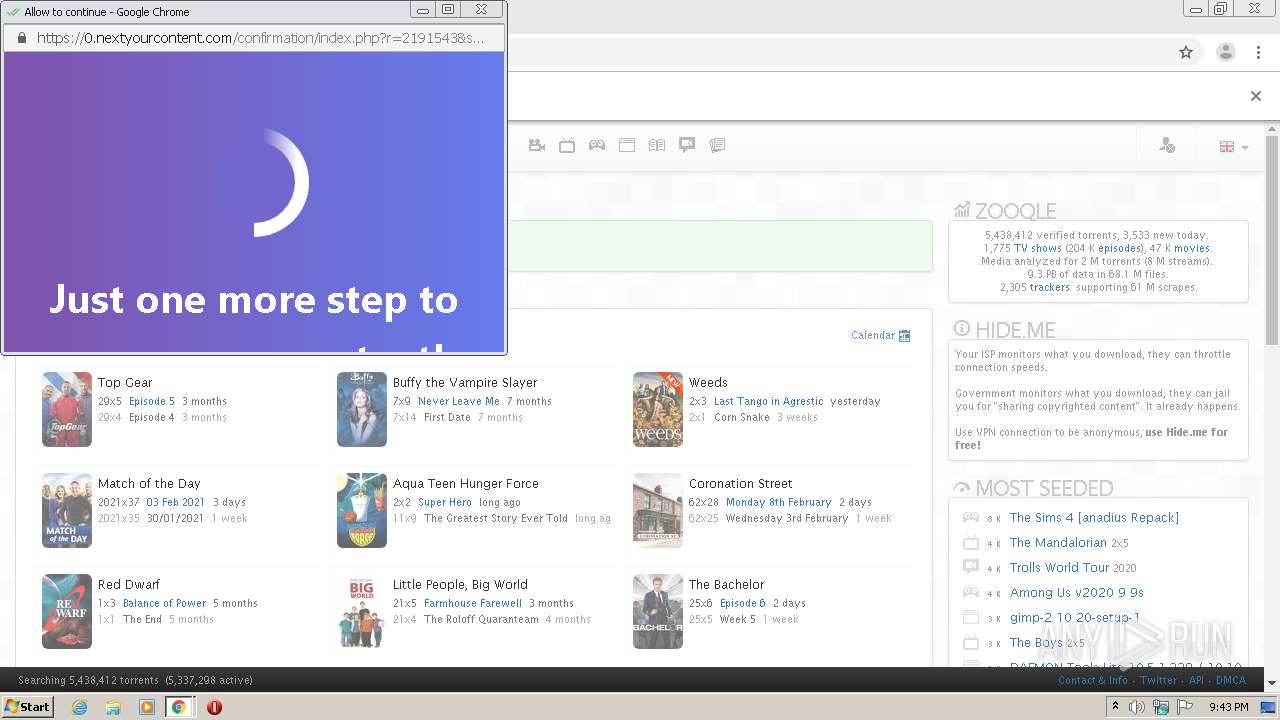Click the page scrollbar down arrow
Image resolution: width=1280 pixels, height=720 pixels.
click(1272, 683)
